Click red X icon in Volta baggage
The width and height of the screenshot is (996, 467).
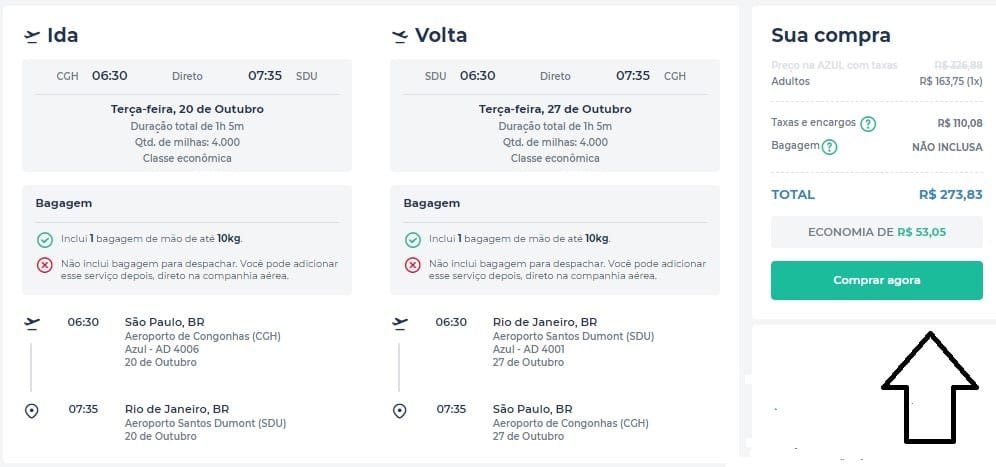(413, 266)
